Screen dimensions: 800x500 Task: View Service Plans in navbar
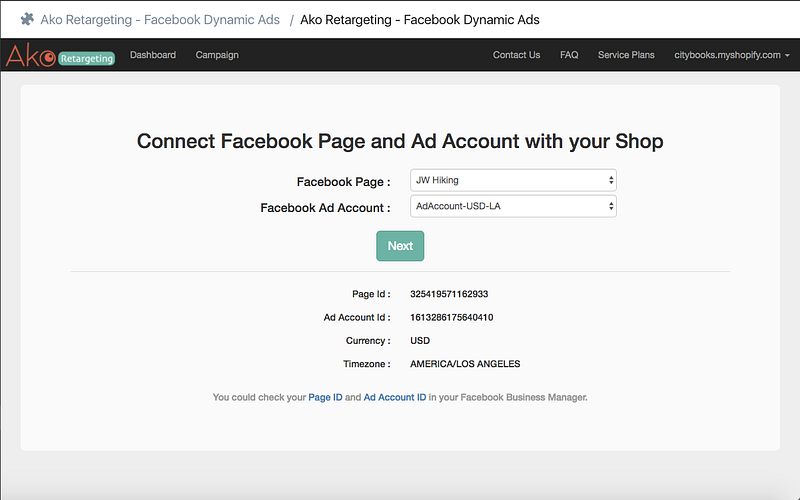[626, 55]
